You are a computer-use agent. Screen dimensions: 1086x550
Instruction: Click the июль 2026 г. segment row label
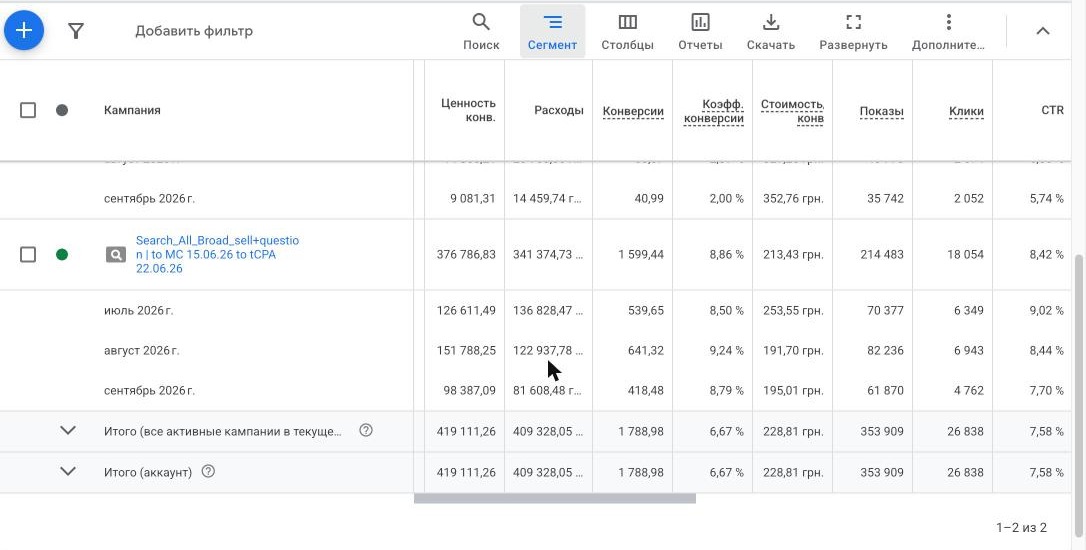click(x=139, y=310)
